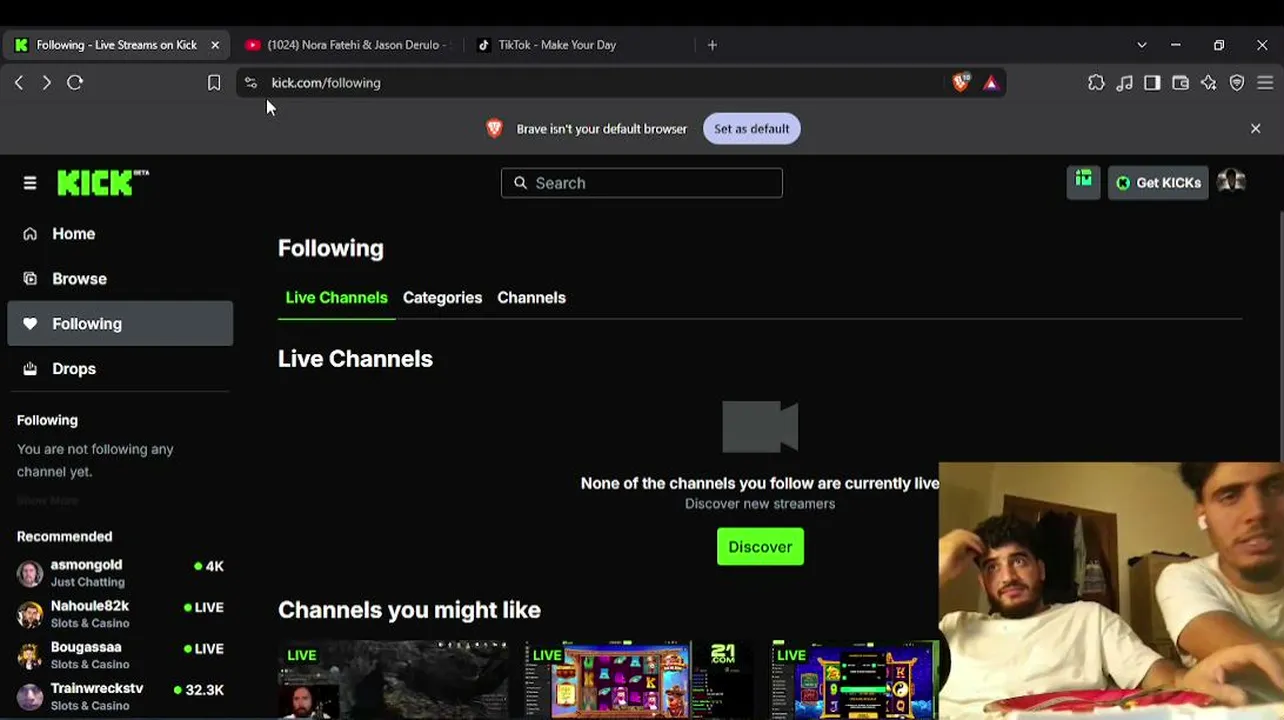This screenshot has height=720, width=1284.
Task: Go to Home in the sidebar
Action: [x=120, y=234]
